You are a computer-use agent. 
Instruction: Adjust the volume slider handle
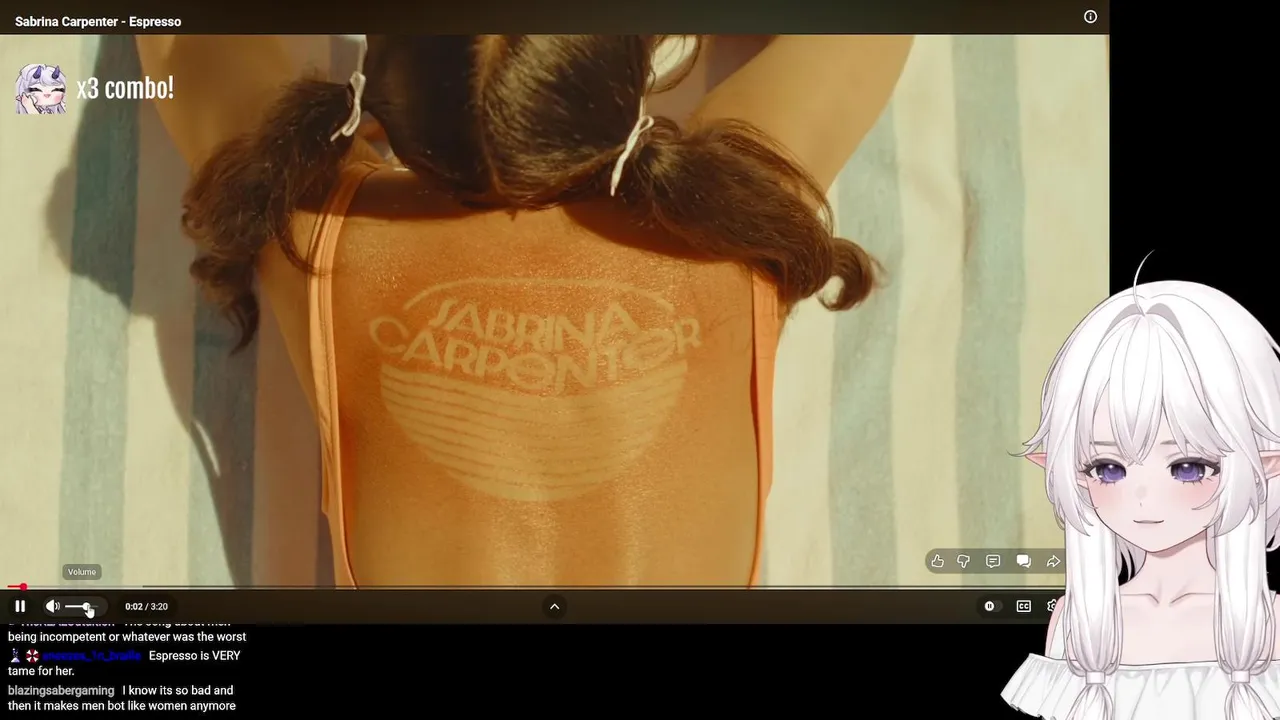[x=87, y=607]
